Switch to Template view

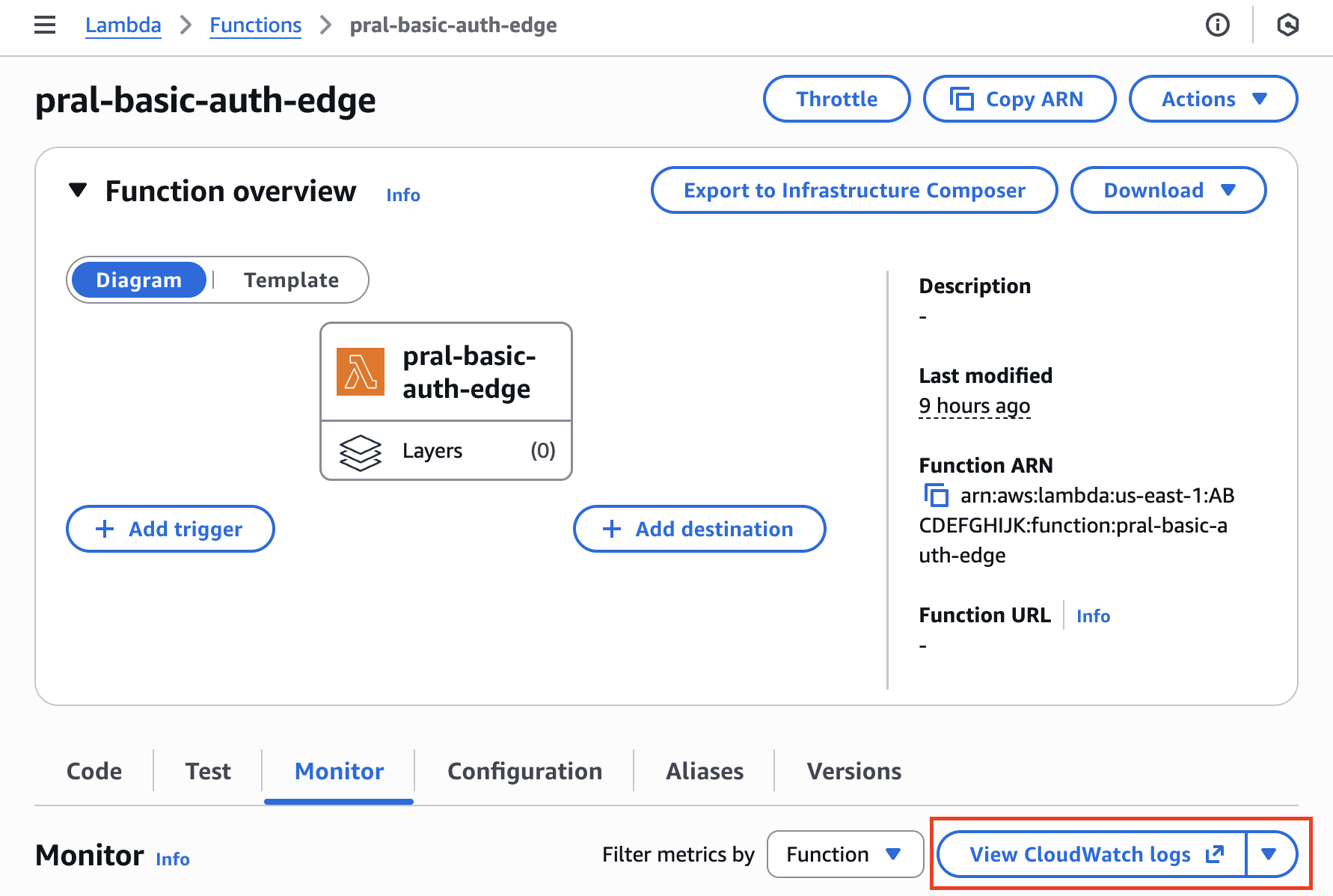pyautogui.click(x=291, y=280)
